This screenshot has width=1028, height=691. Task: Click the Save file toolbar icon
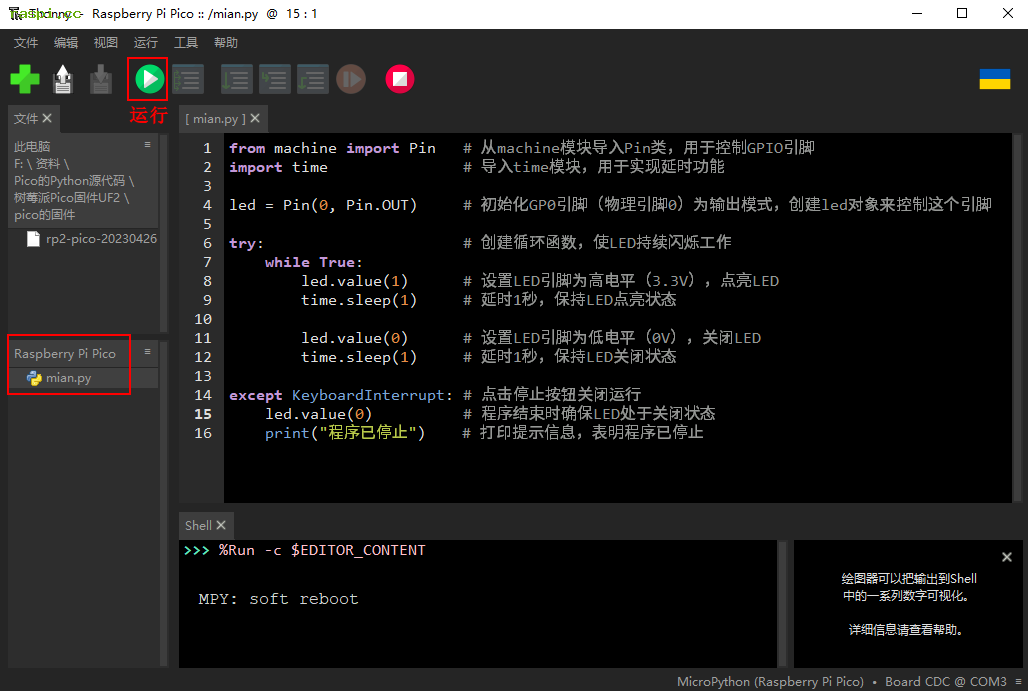(x=101, y=79)
